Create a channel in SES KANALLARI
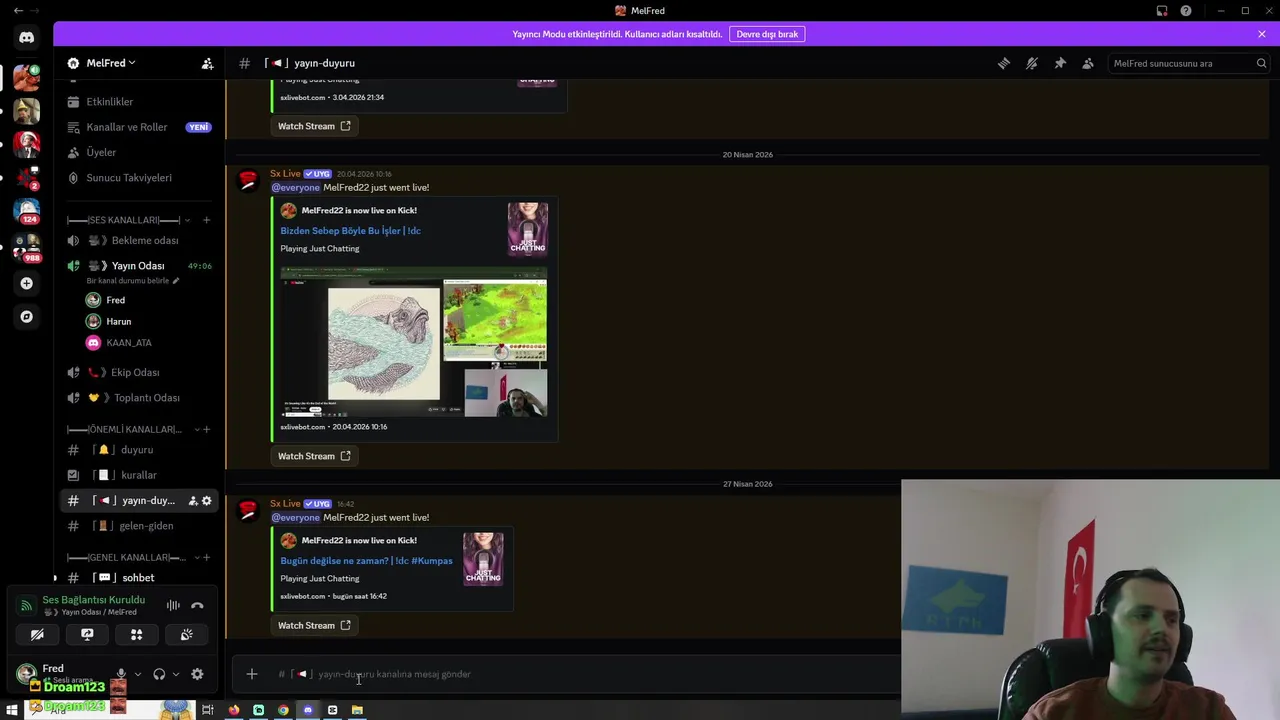The image size is (1280, 720). [x=206, y=220]
